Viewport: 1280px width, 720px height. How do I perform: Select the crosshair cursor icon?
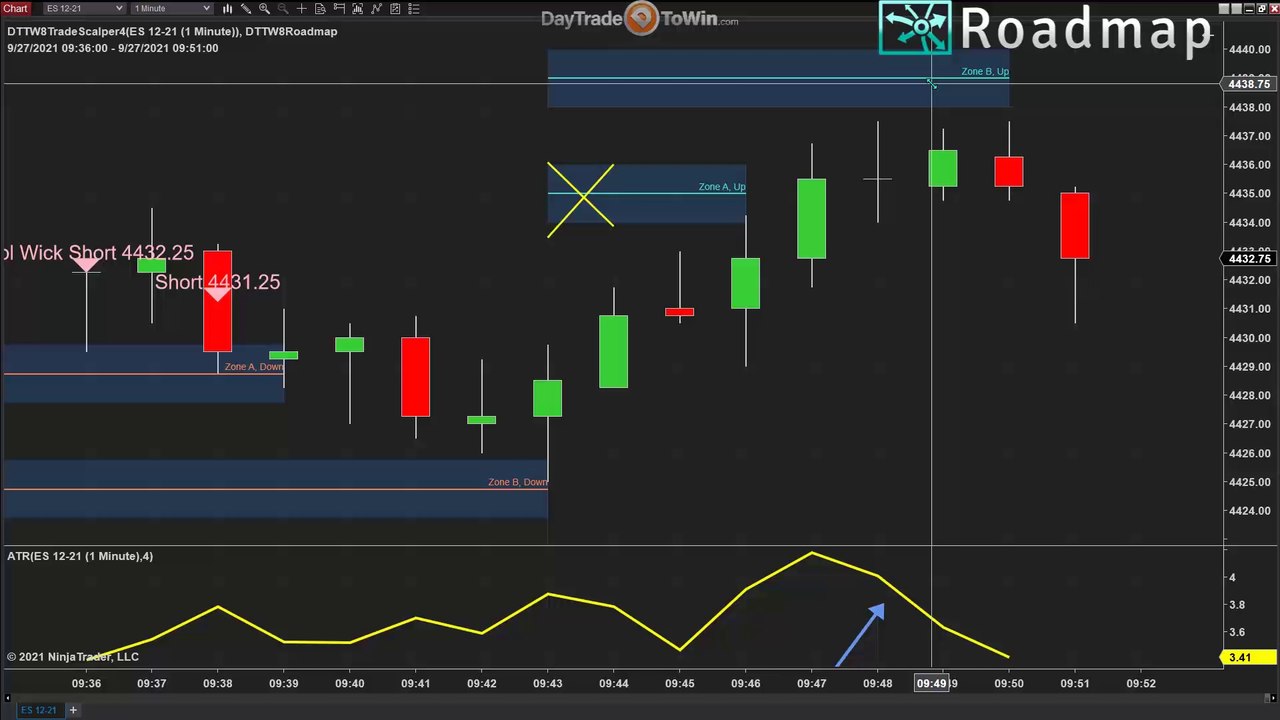tap(301, 8)
